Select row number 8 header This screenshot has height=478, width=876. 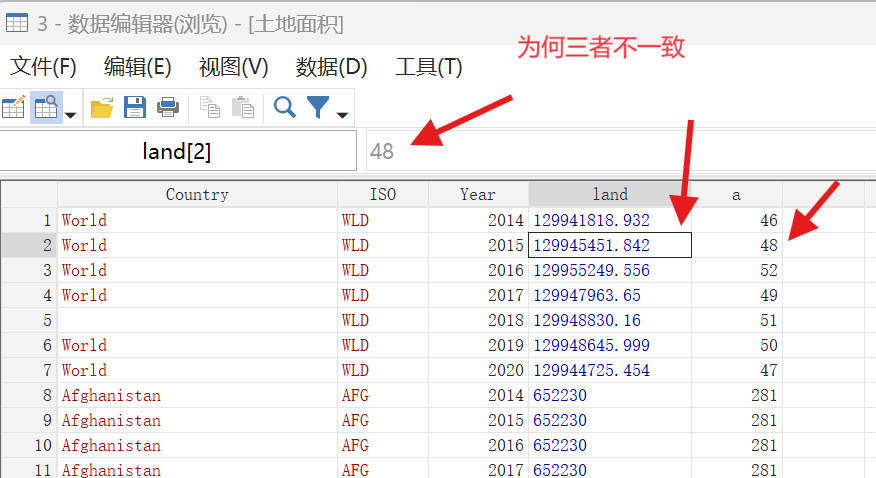pos(29,395)
